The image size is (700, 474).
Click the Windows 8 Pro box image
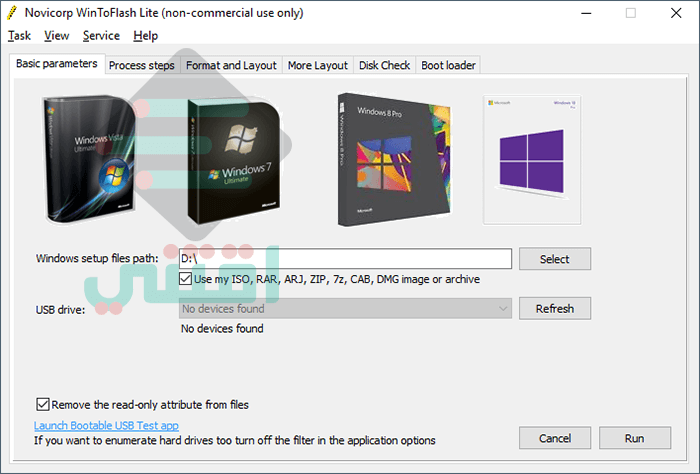394,159
